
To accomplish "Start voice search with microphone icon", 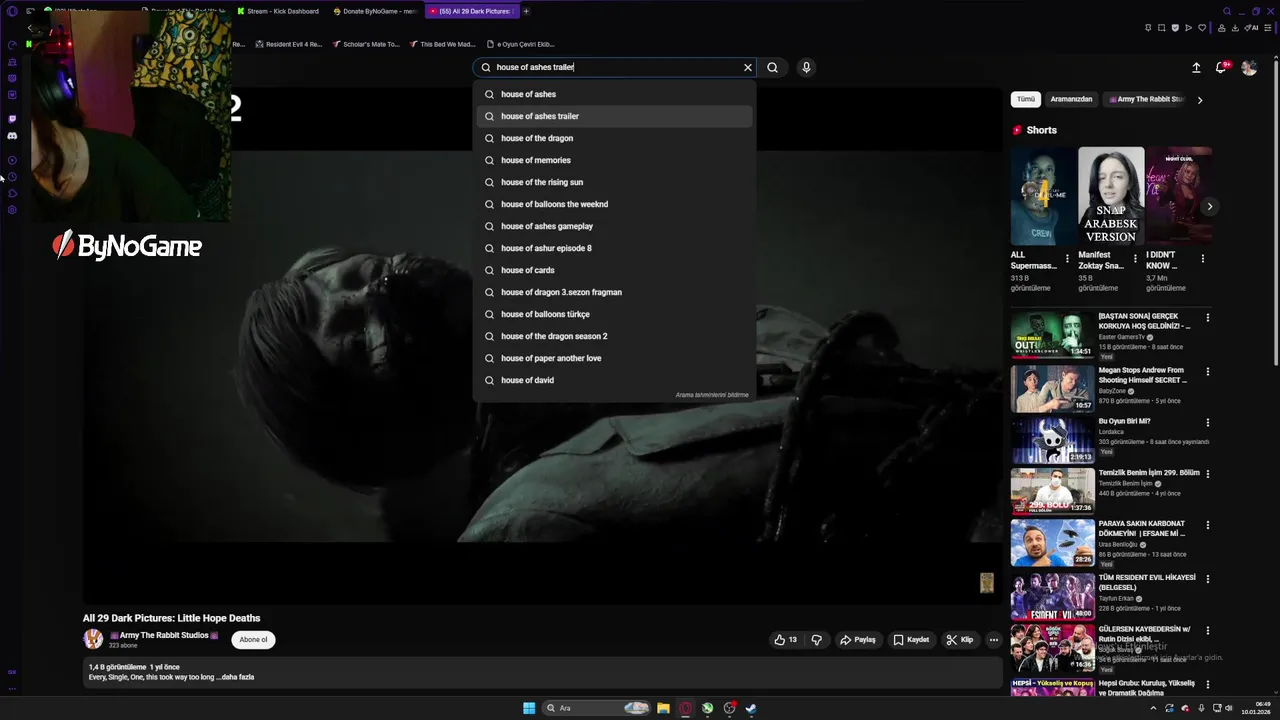I will pyautogui.click(x=806, y=67).
